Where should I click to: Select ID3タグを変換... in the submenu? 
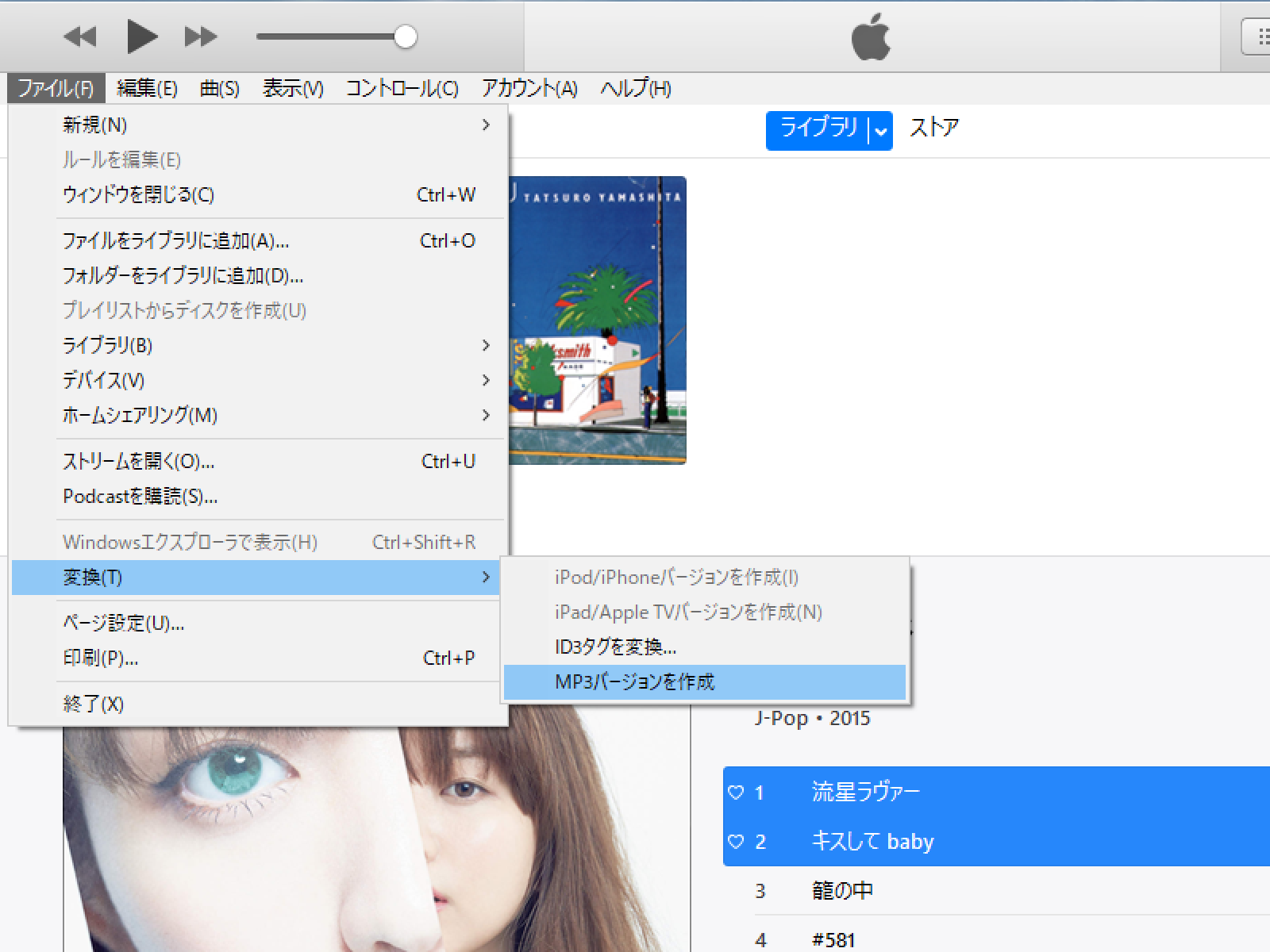tap(705, 647)
